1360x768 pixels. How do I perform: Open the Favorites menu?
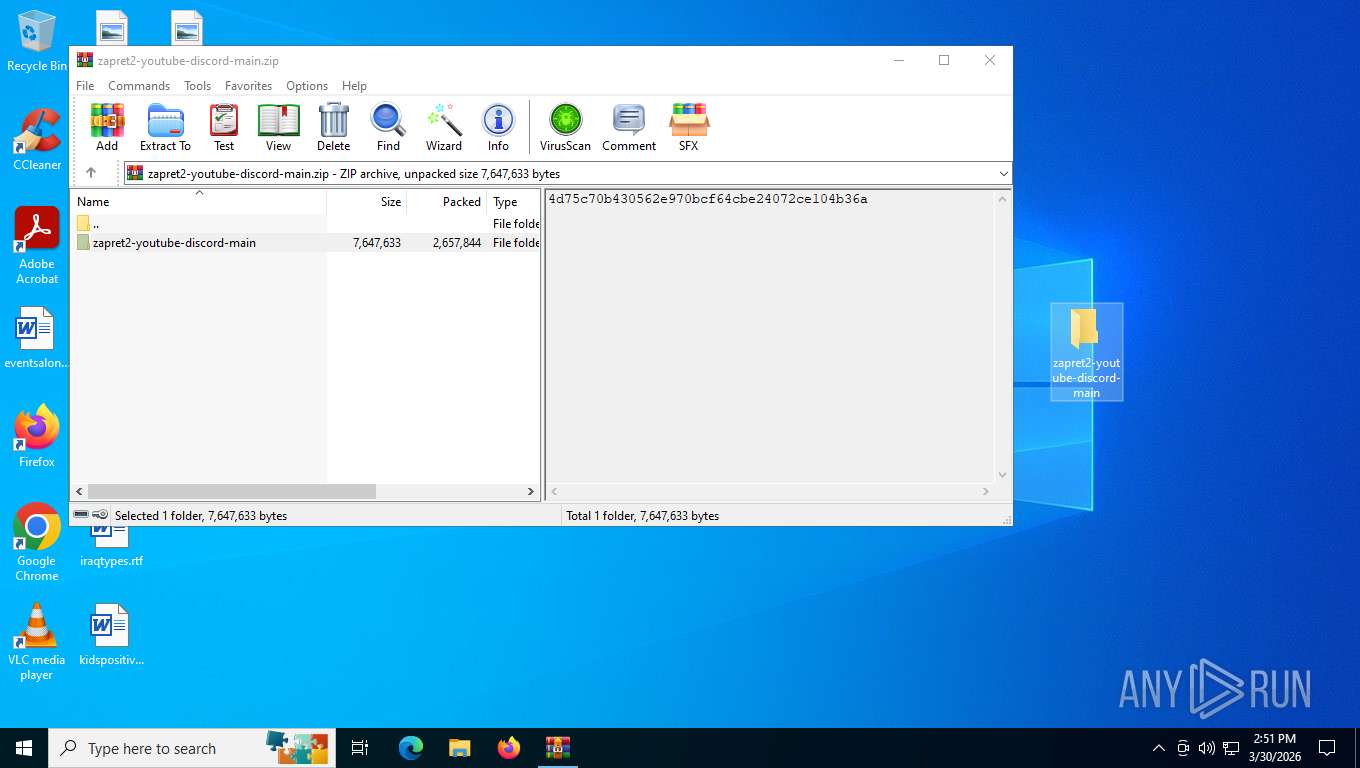tap(248, 86)
